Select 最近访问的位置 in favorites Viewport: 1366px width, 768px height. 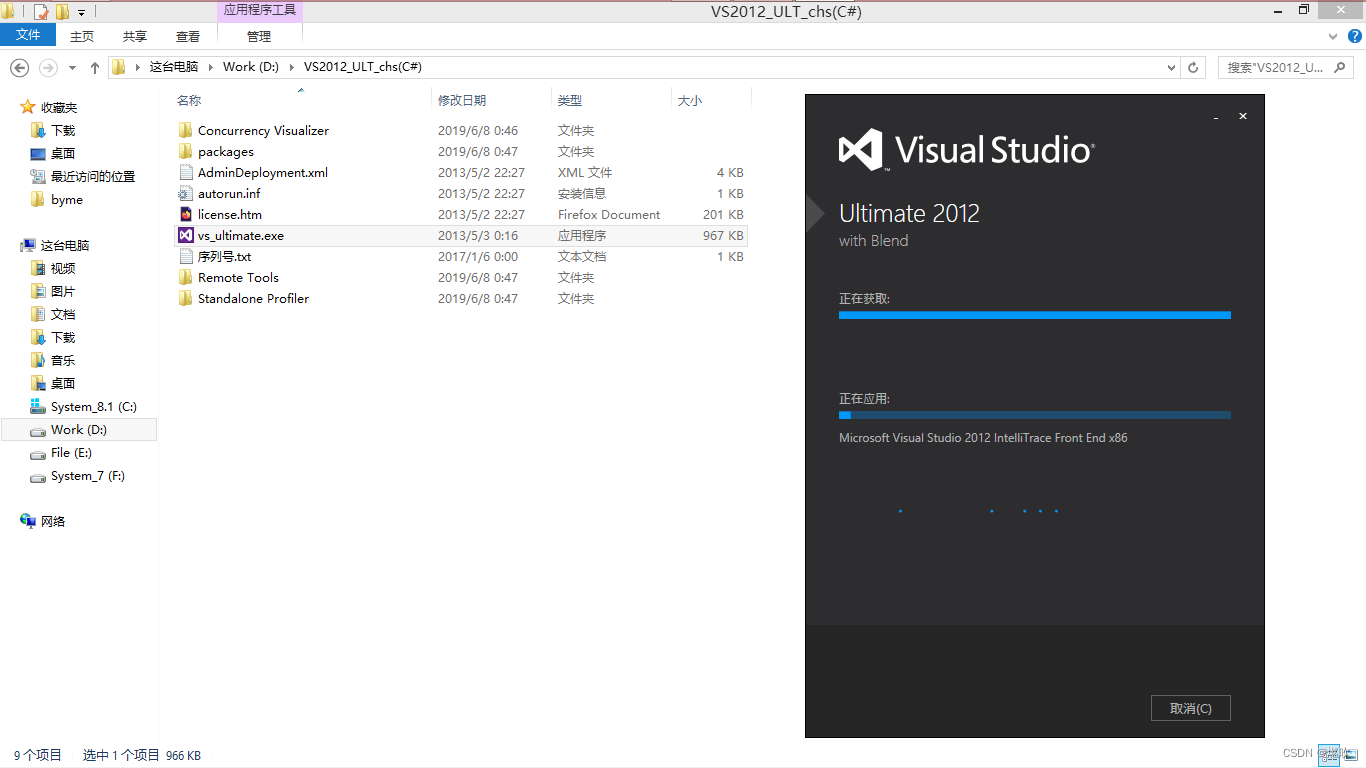click(x=93, y=176)
